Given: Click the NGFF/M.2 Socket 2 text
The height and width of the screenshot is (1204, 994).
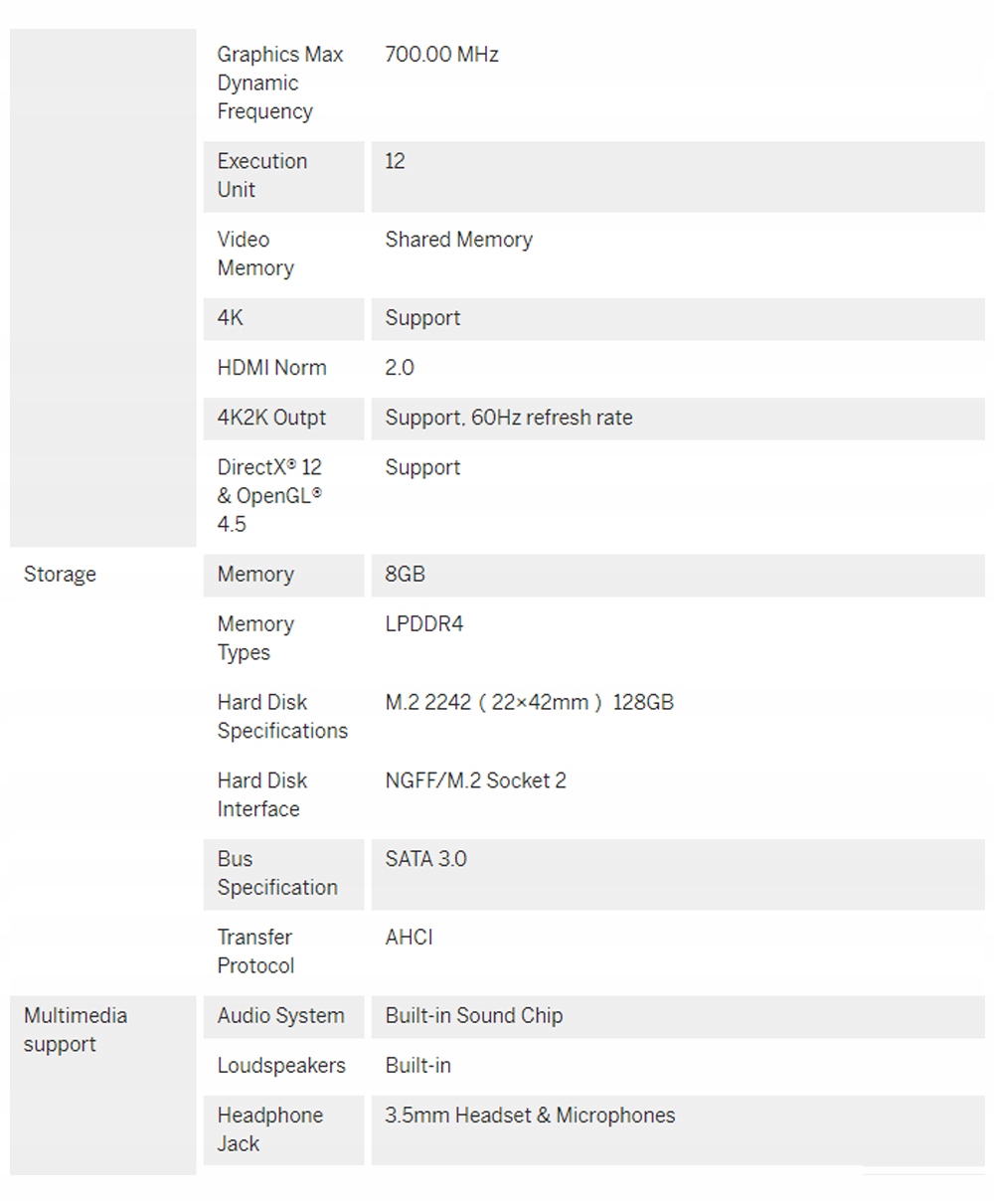Looking at the screenshot, I should [475, 780].
